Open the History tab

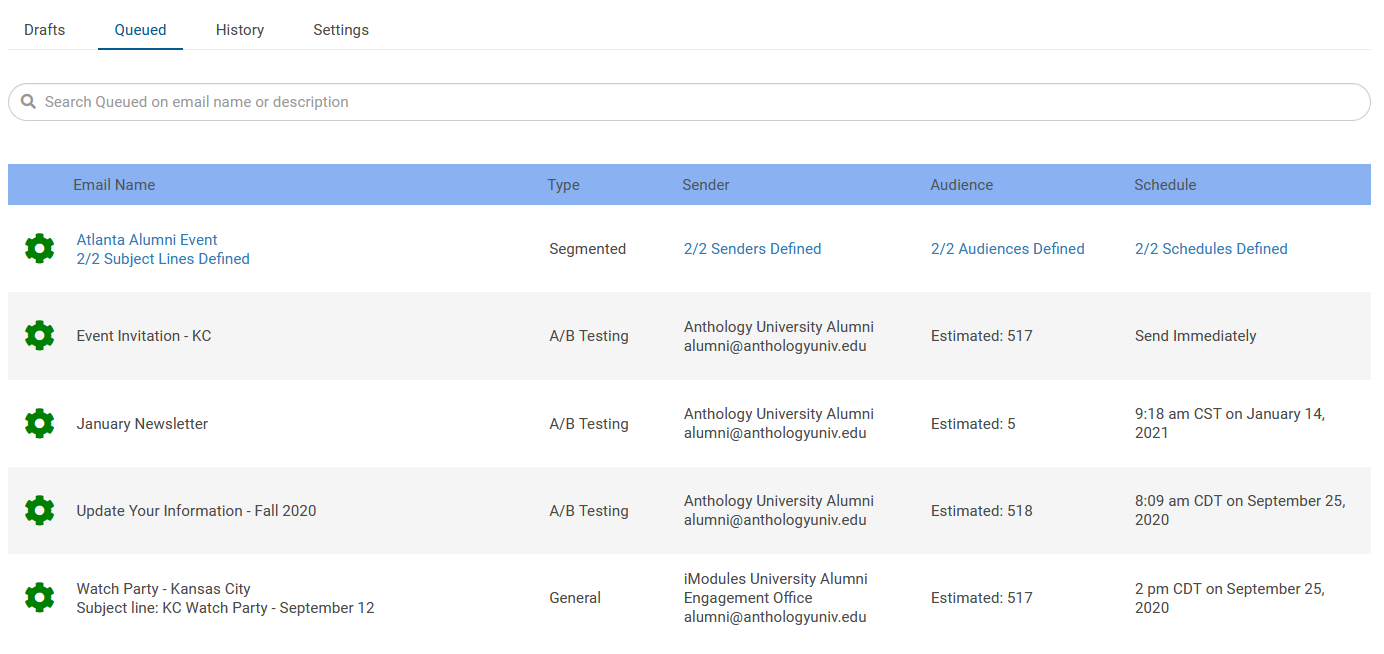tap(240, 30)
